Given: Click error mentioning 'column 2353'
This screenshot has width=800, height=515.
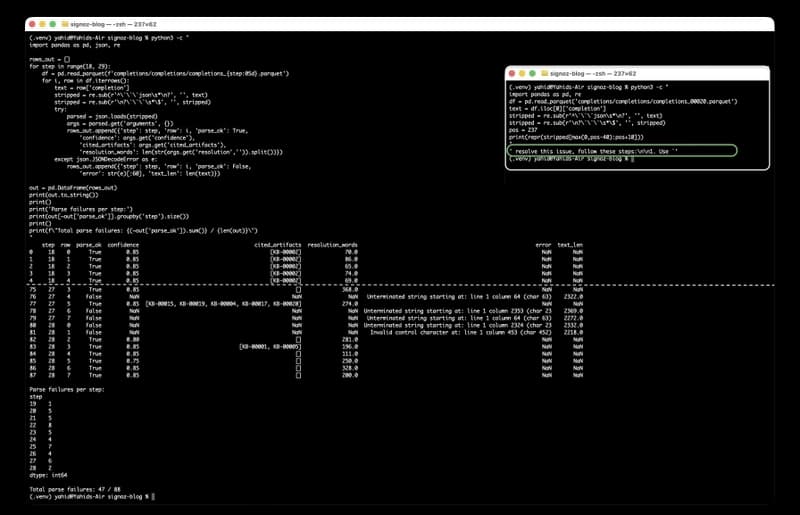Looking at the screenshot, I should click(x=458, y=311).
